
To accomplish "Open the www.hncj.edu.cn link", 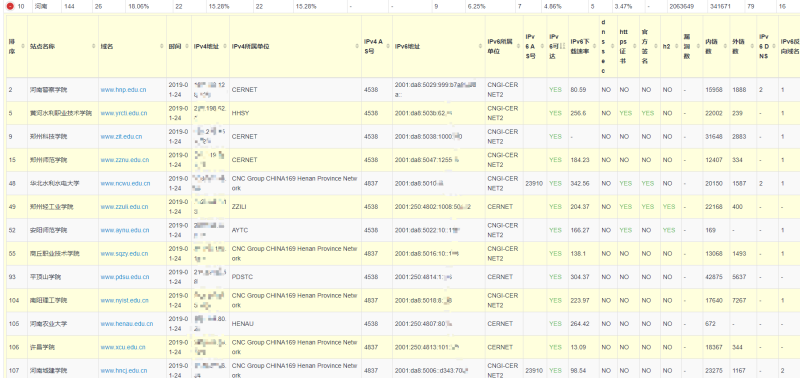I will [x=124, y=371].
